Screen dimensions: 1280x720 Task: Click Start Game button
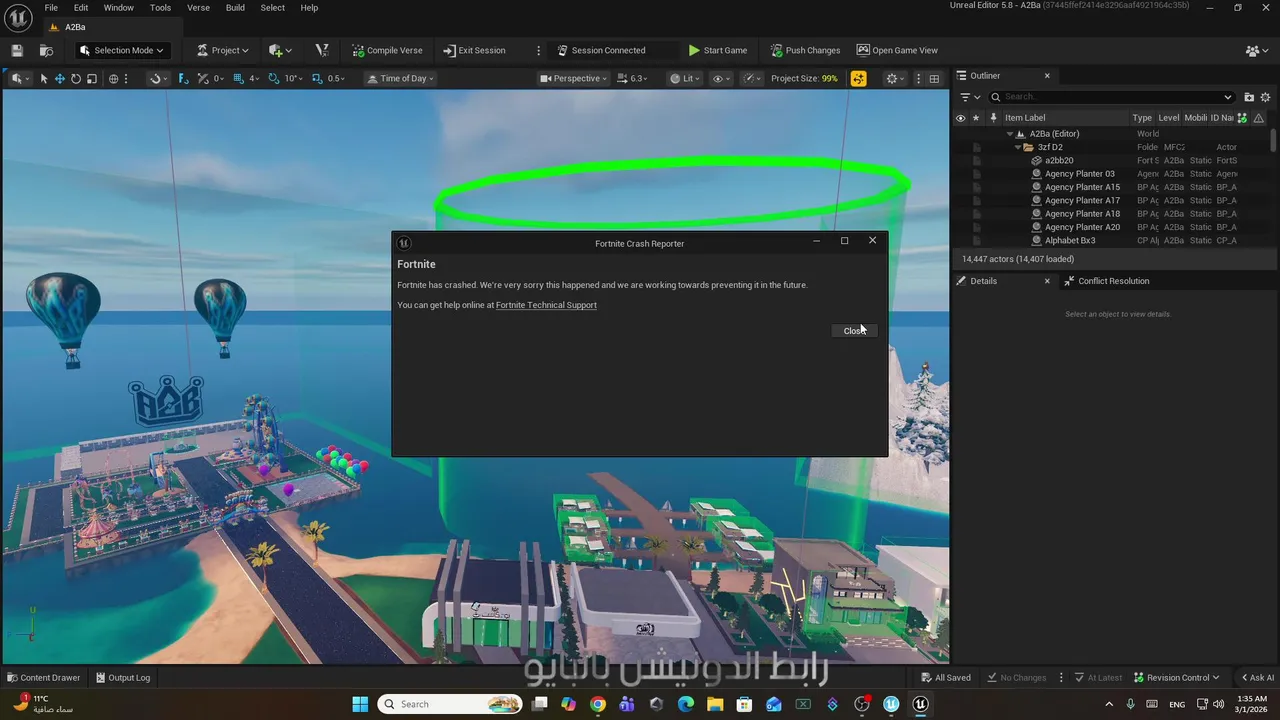(x=718, y=50)
